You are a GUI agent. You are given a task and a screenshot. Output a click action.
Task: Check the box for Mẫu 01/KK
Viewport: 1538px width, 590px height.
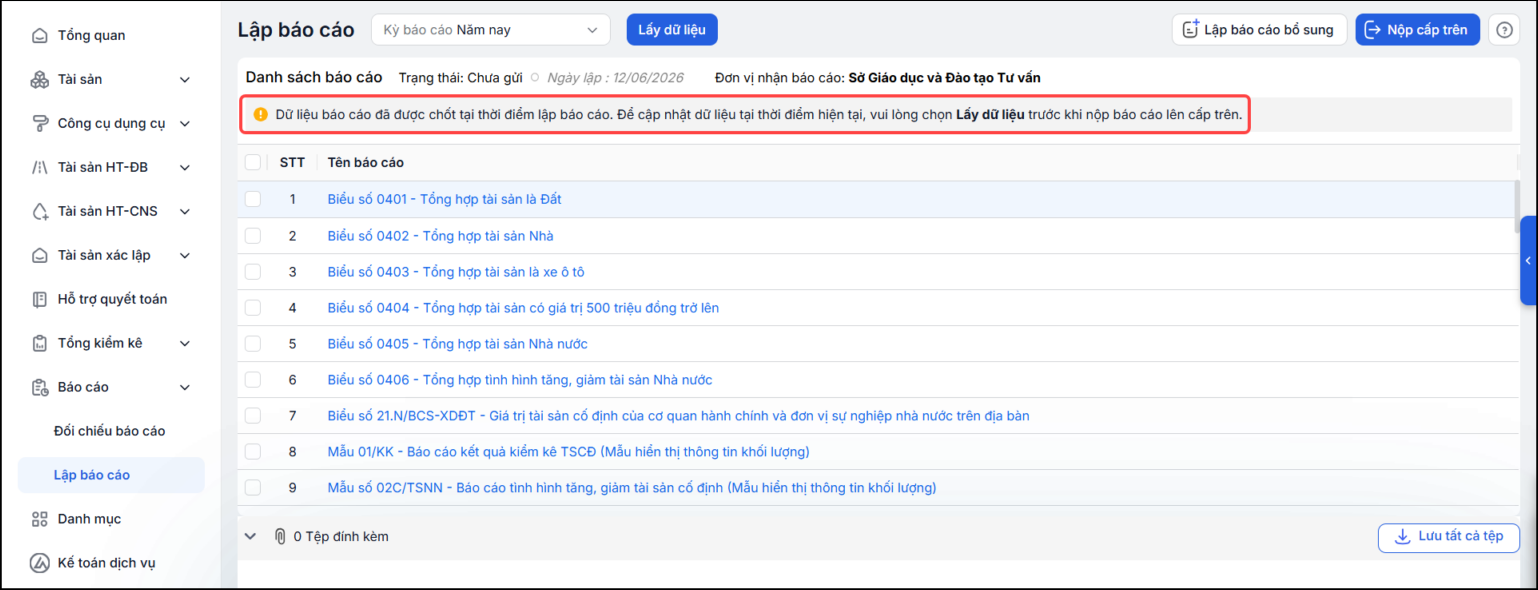(253, 452)
